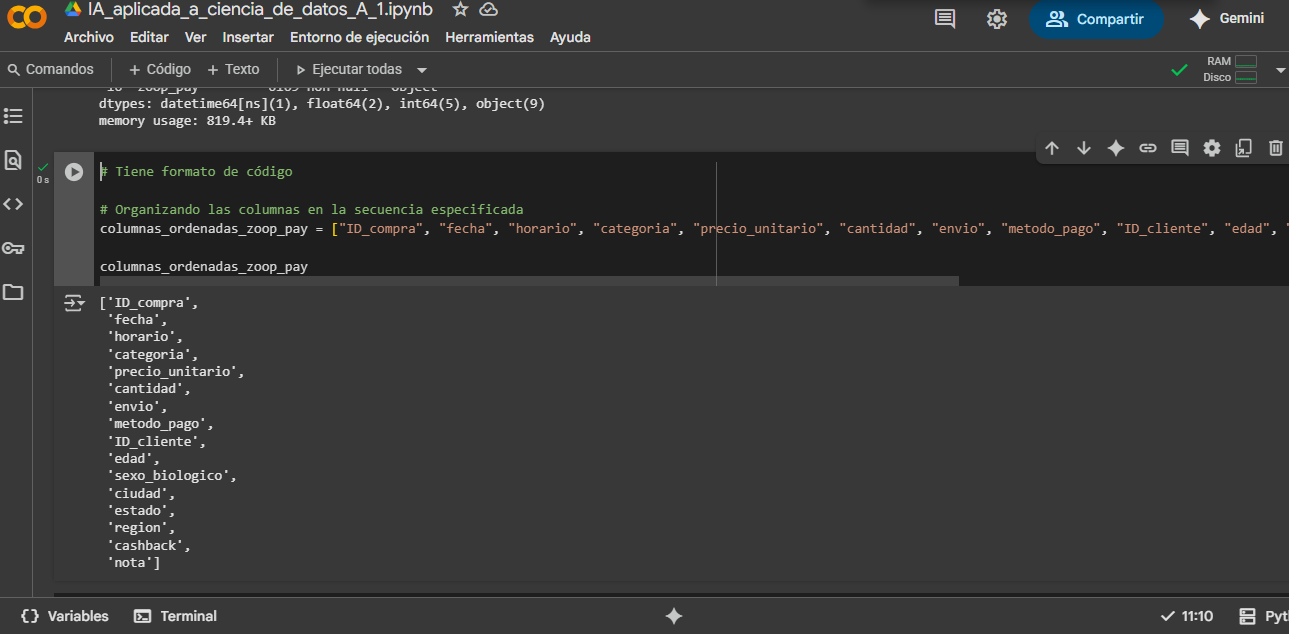Mirror cell in tab icon

coord(1244,148)
